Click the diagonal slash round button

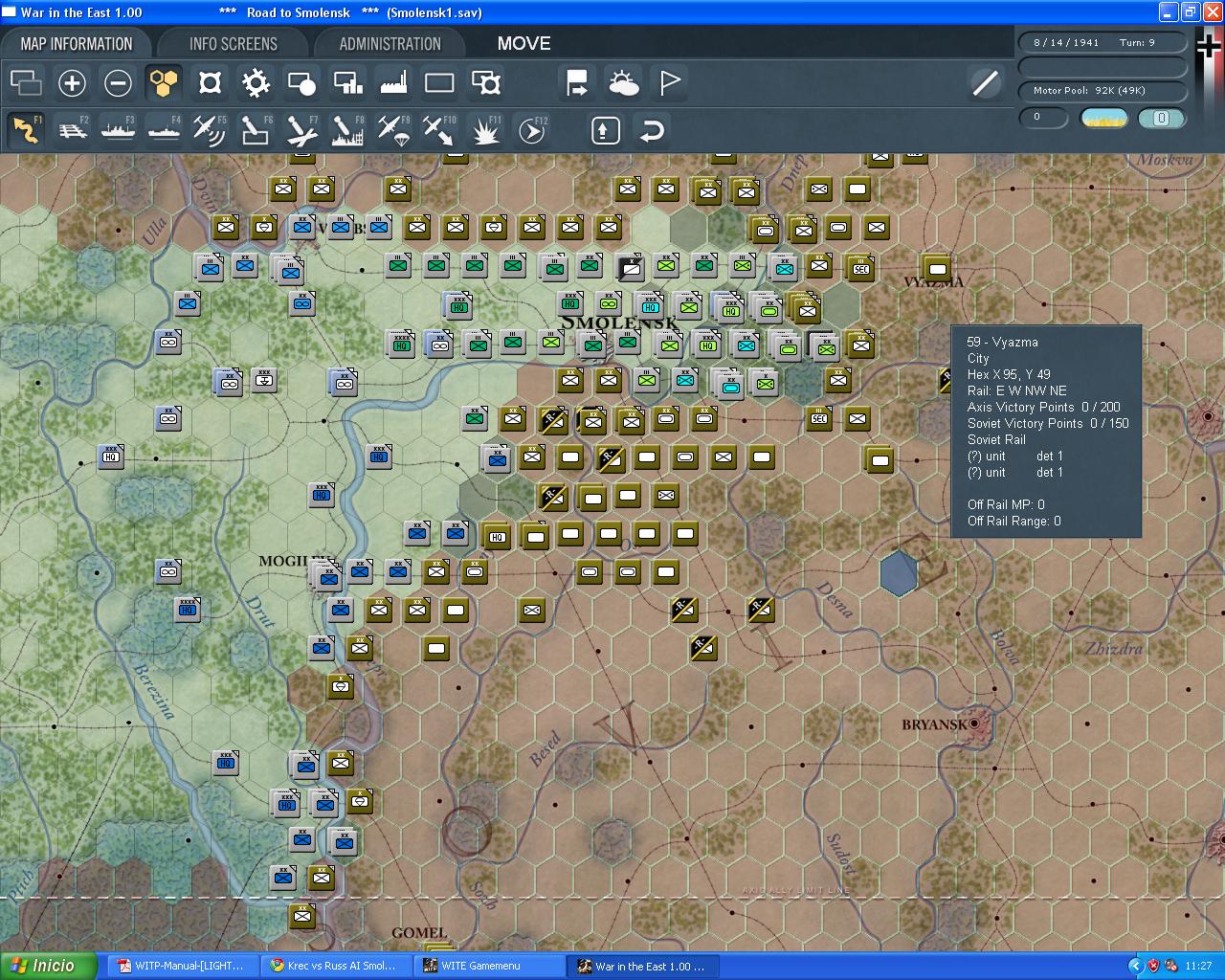tap(985, 83)
